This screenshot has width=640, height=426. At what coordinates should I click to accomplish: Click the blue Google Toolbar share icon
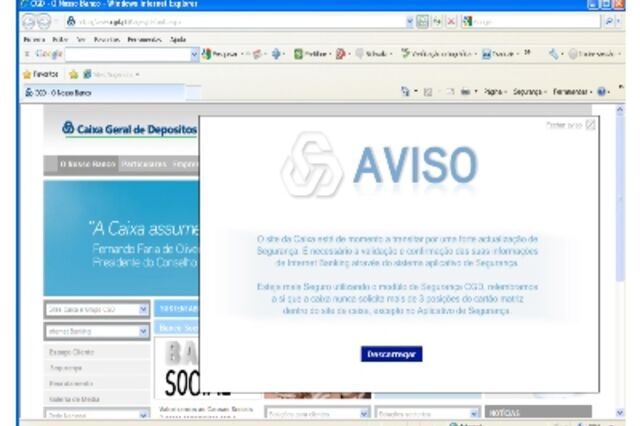[276, 54]
